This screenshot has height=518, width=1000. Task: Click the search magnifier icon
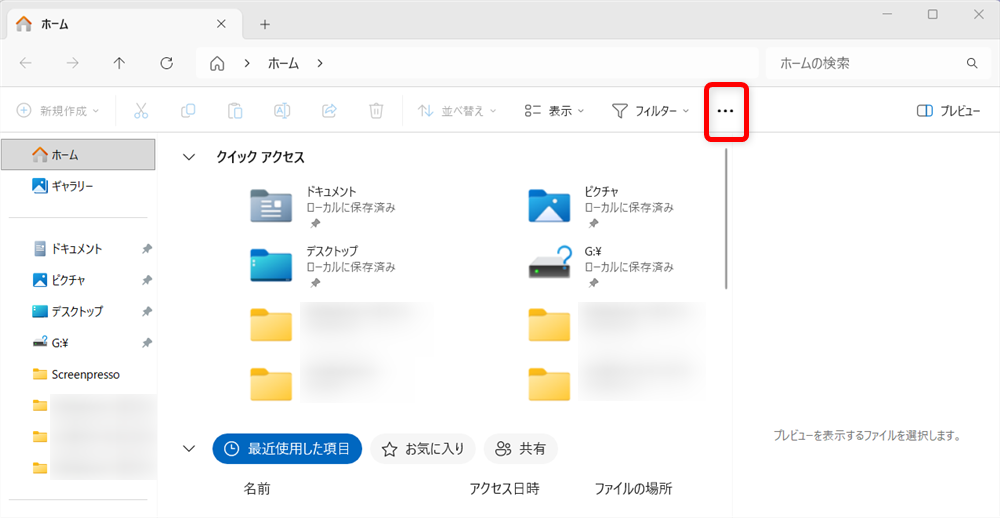click(x=972, y=63)
